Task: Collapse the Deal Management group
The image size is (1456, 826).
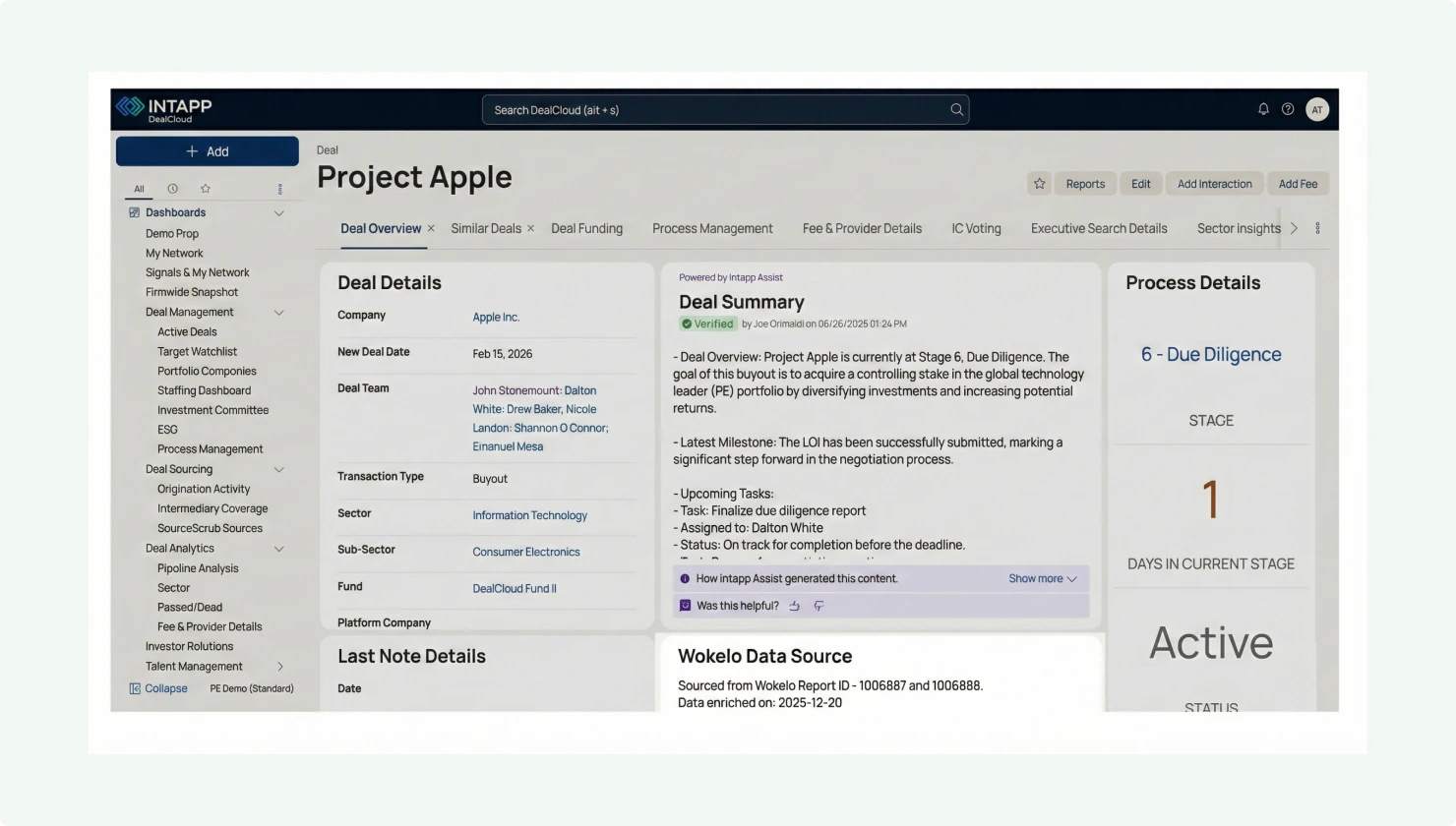Action: 278,313
